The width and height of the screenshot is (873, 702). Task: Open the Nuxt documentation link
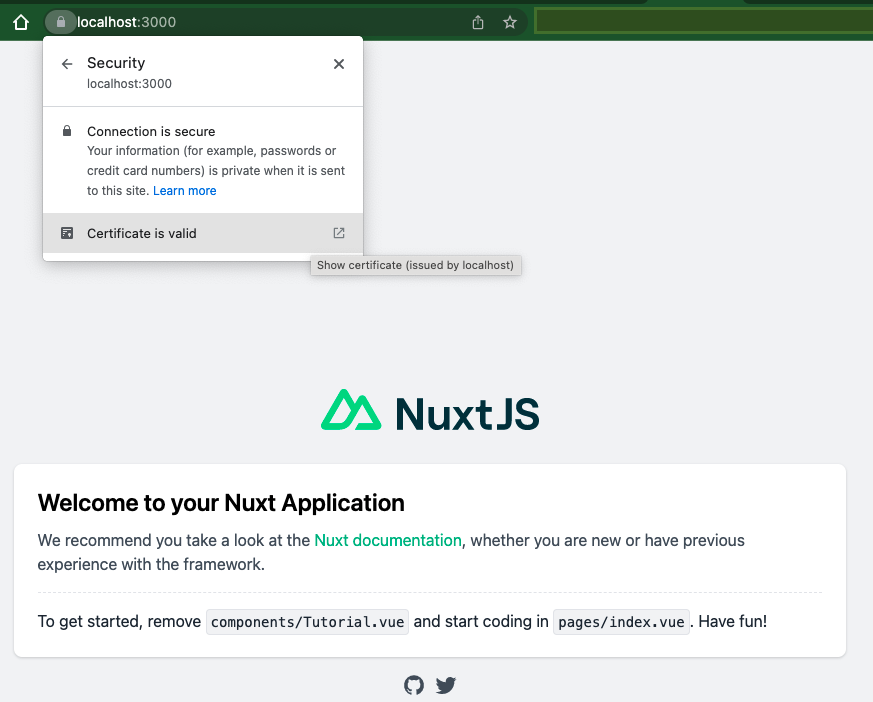pos(388,541)
